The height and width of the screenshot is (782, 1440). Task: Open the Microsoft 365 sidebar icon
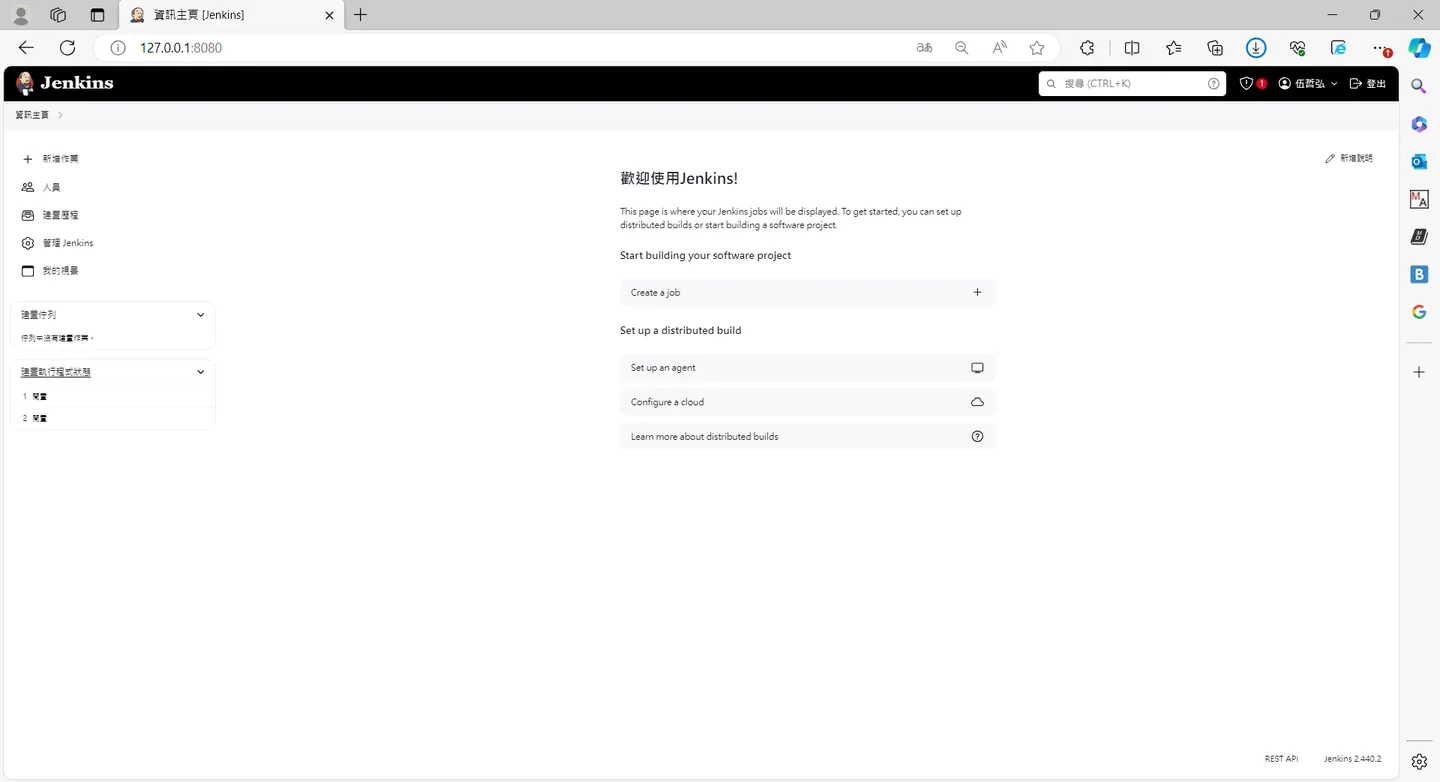coord(1419,124)
